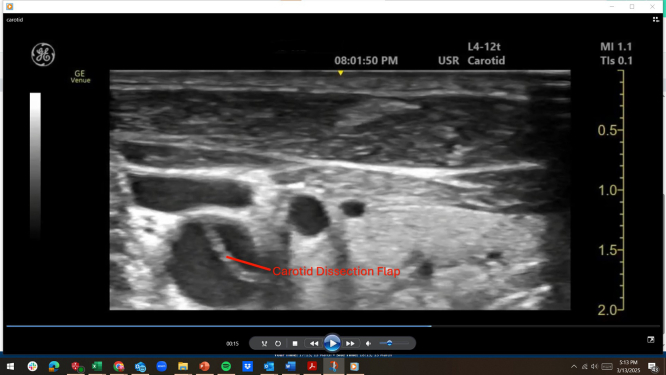Viewport: 666px width, 375px height.
Task: Open taskbar clock and date
Action: [628, 366]
